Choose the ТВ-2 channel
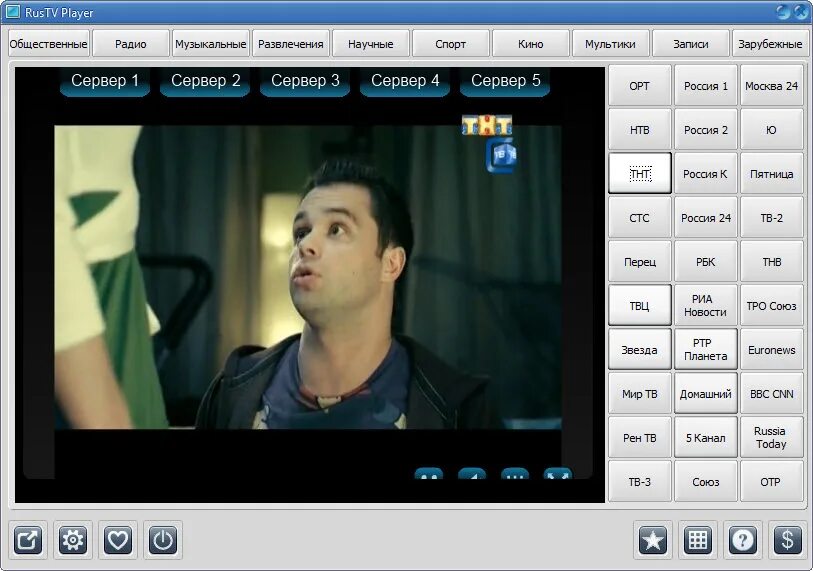The height and width of the screenshot is (571, 813). tap(772, 218)
